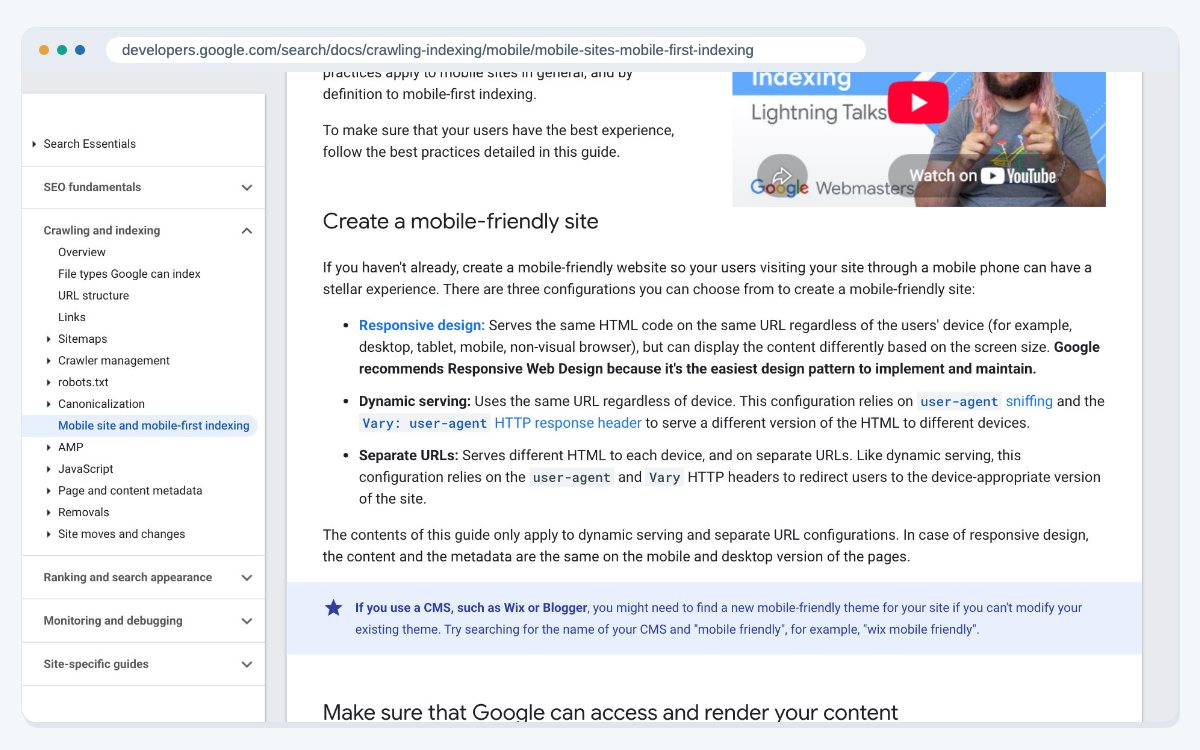Expand the Site-specific guides chevron
This screenshot has width=1200, height=750.
coord(247,664)
